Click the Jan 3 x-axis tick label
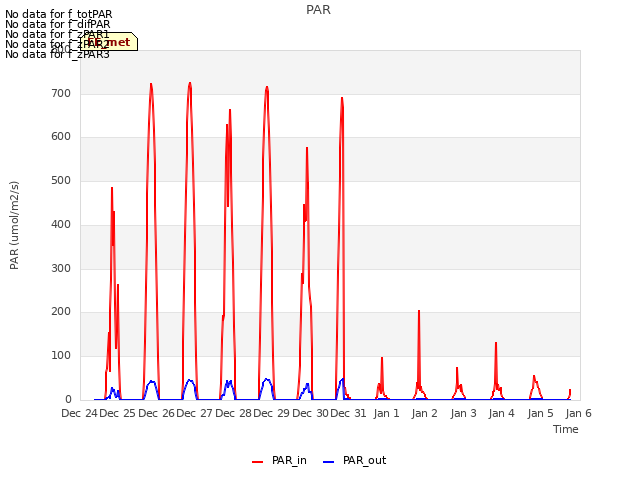640x480 pixels. 463,413
